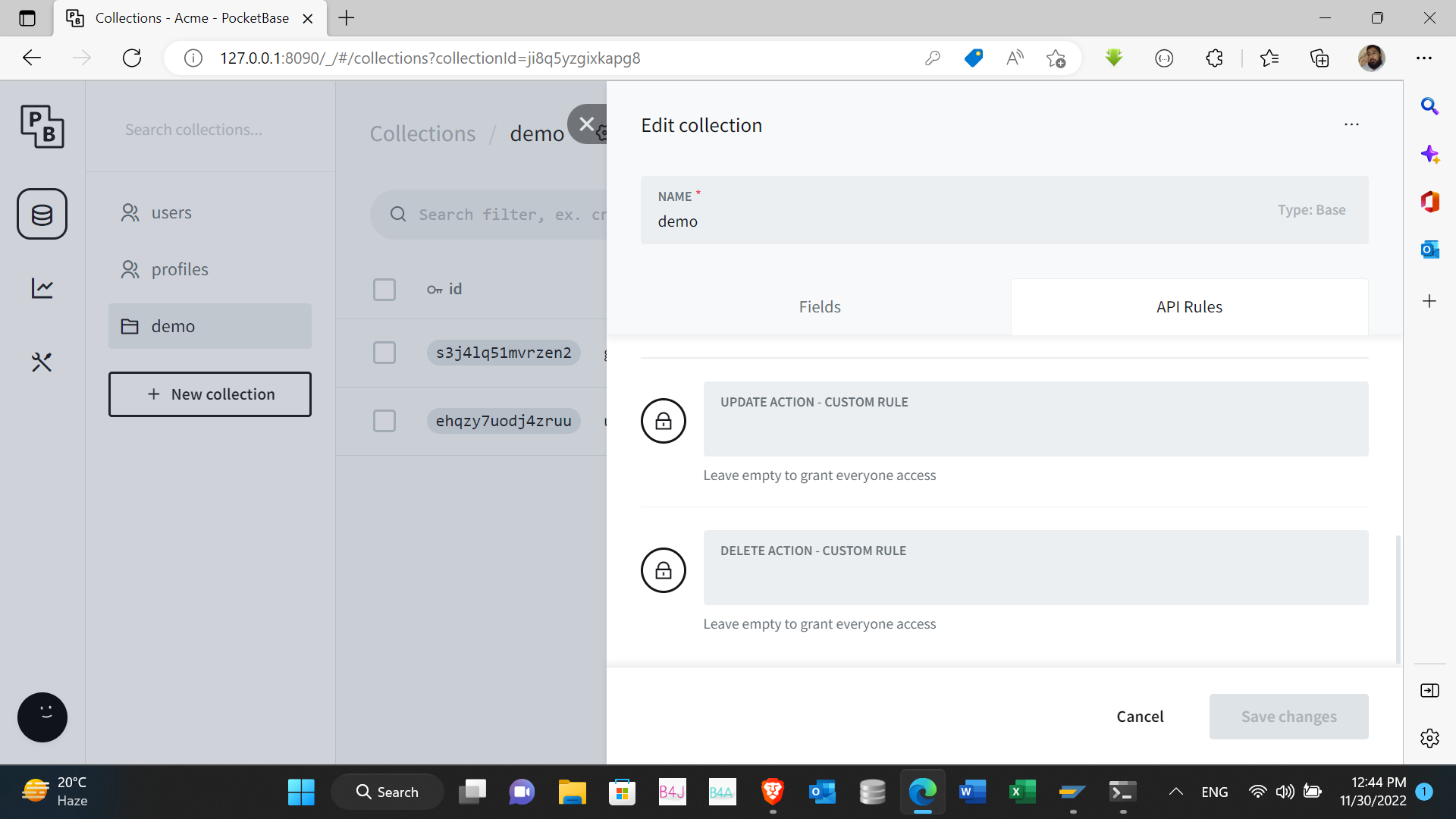Click the Cancel button
Viewport: 1456px width, 819px height.
(x=1139, y=717)
